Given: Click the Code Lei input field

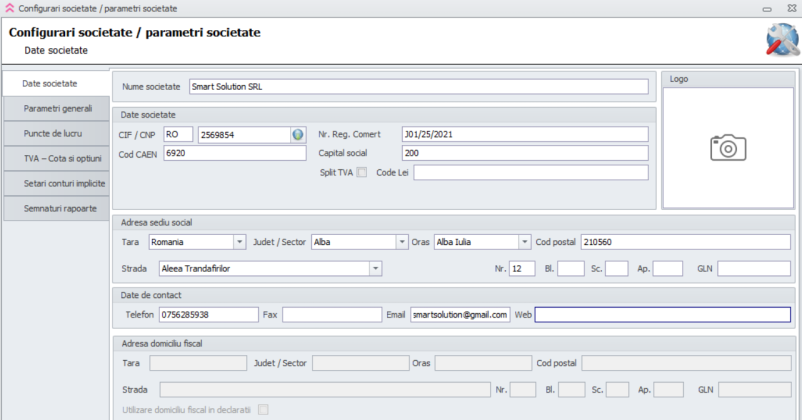Looking at the screenshot, I should pos(530,172).
